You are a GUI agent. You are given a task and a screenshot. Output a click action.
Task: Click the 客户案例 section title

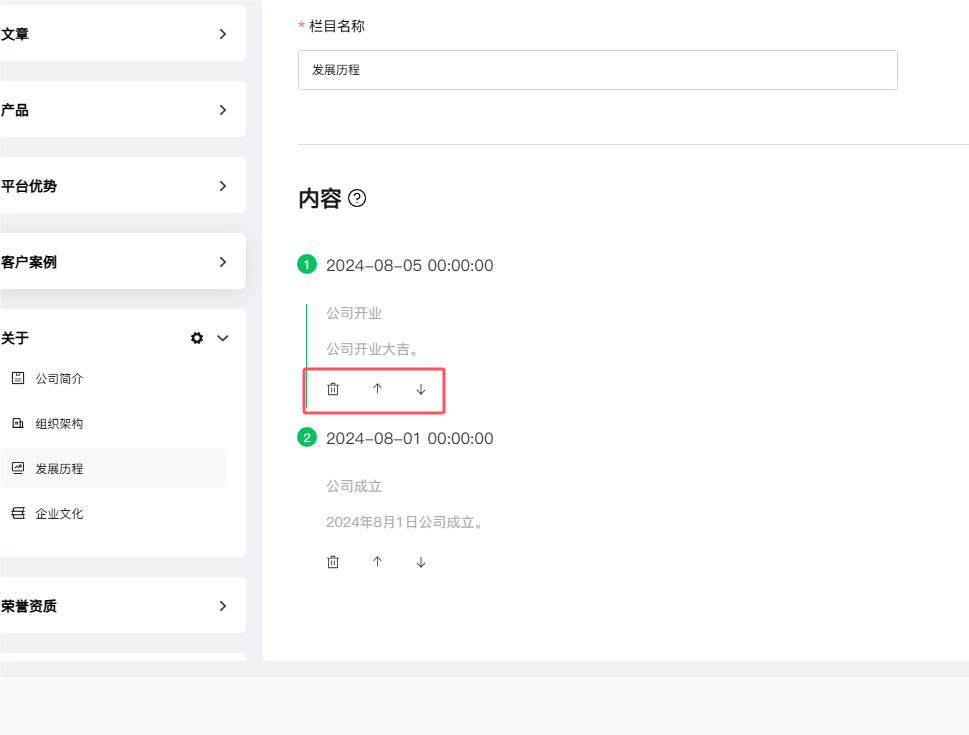point(29,262)
